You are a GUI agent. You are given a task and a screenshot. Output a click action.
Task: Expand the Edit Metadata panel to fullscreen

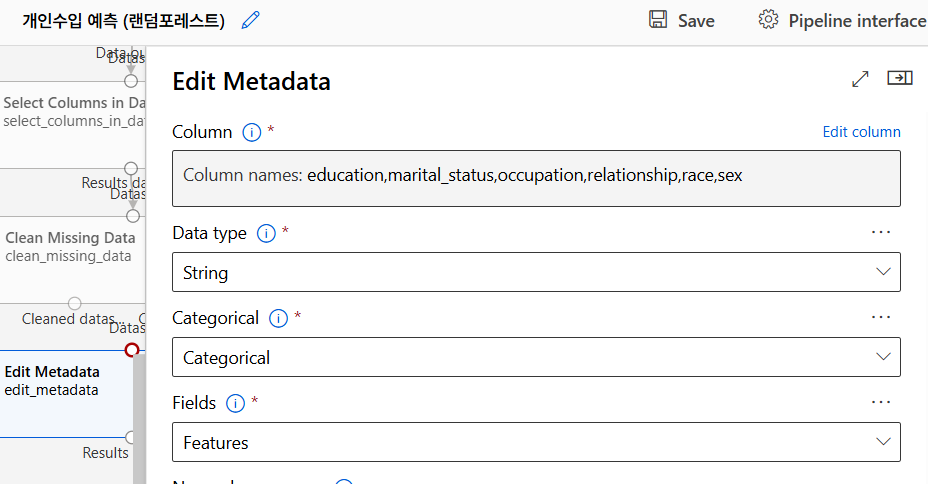[860, 79]
